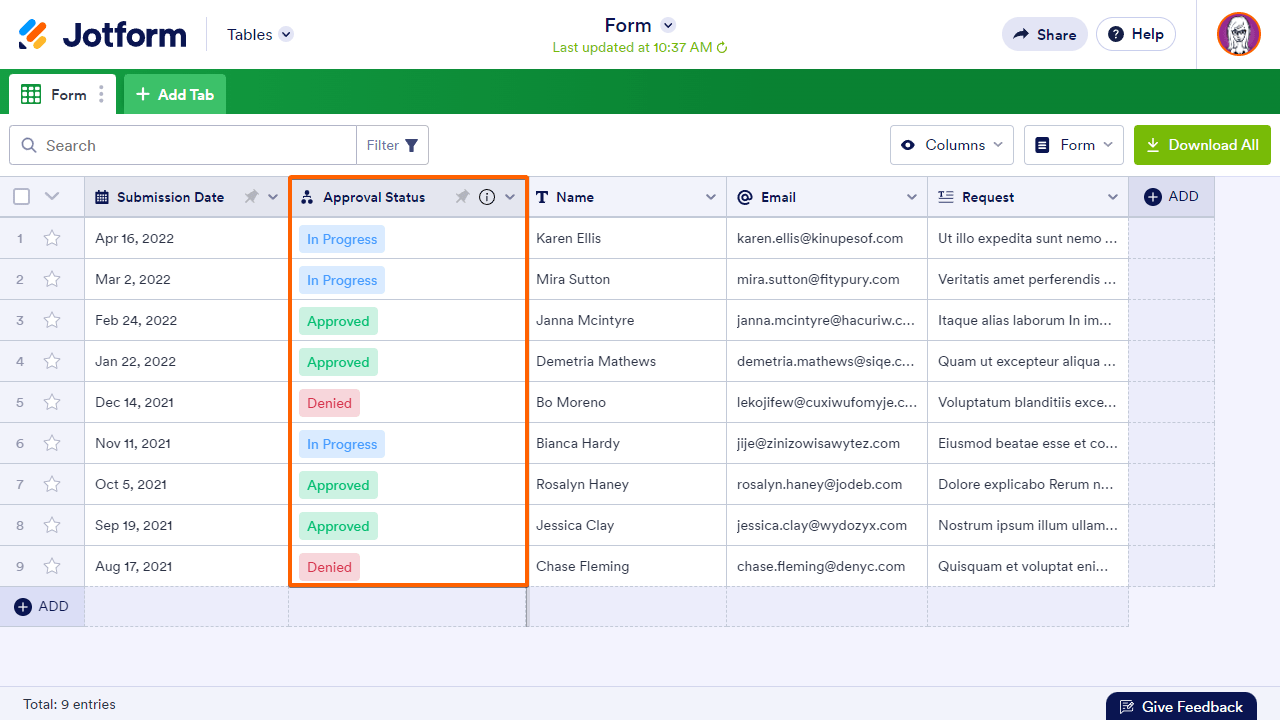Select the name cell Chase Fleming
The height and width of the screenshot is (720, 1280).
627,566
